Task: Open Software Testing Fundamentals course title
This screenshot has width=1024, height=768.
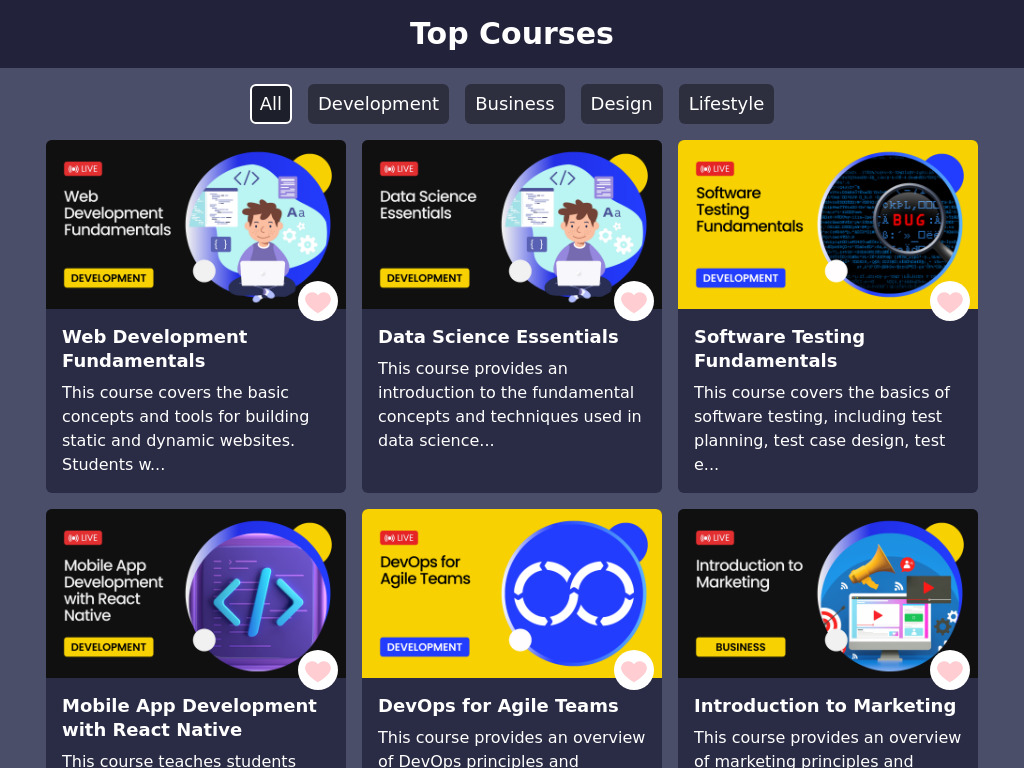Action: coord(779,348)
